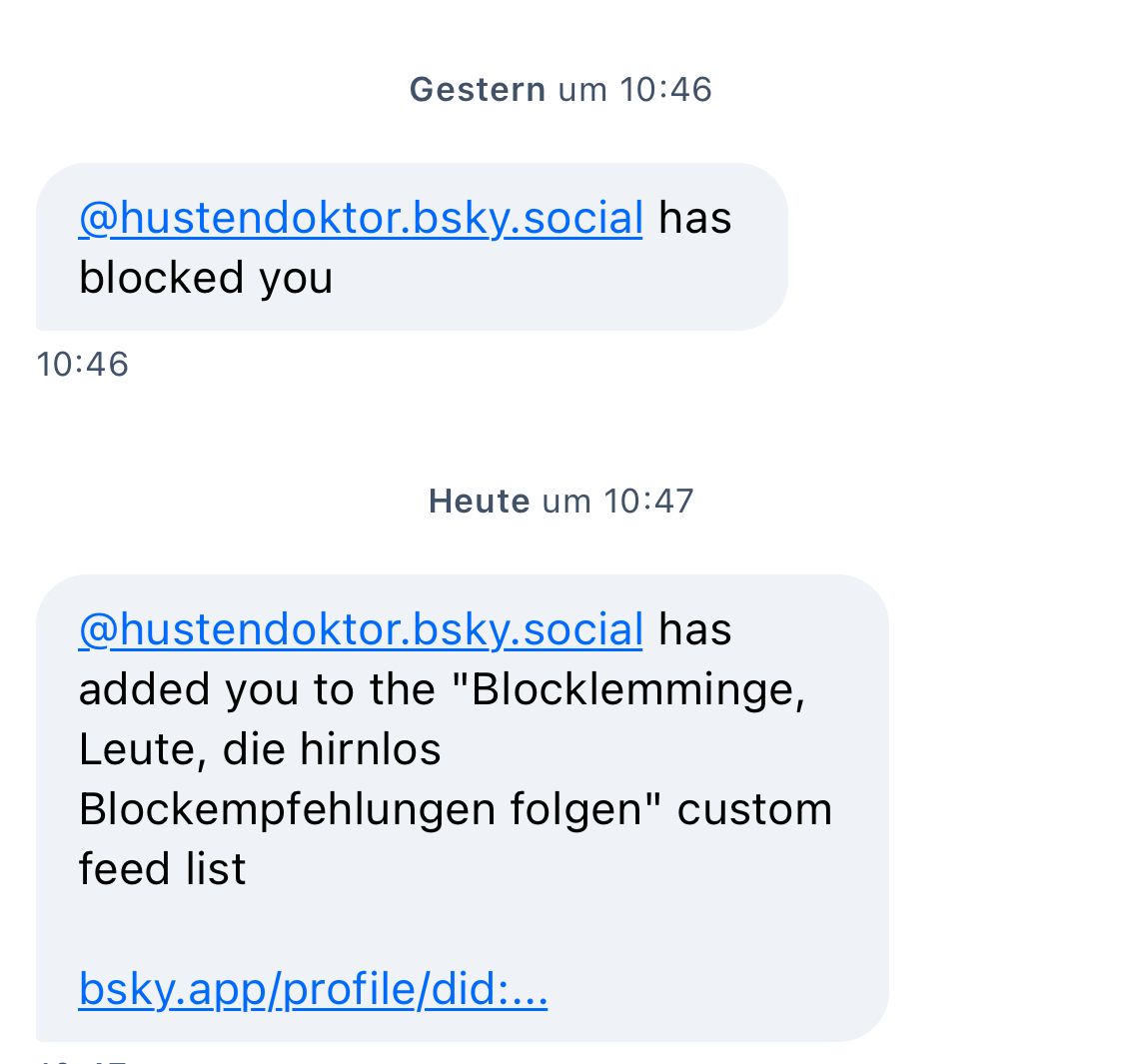Click "added you to the" in second message
The height and width of the screenshot is (1064, 1124).
coord(257,689)
